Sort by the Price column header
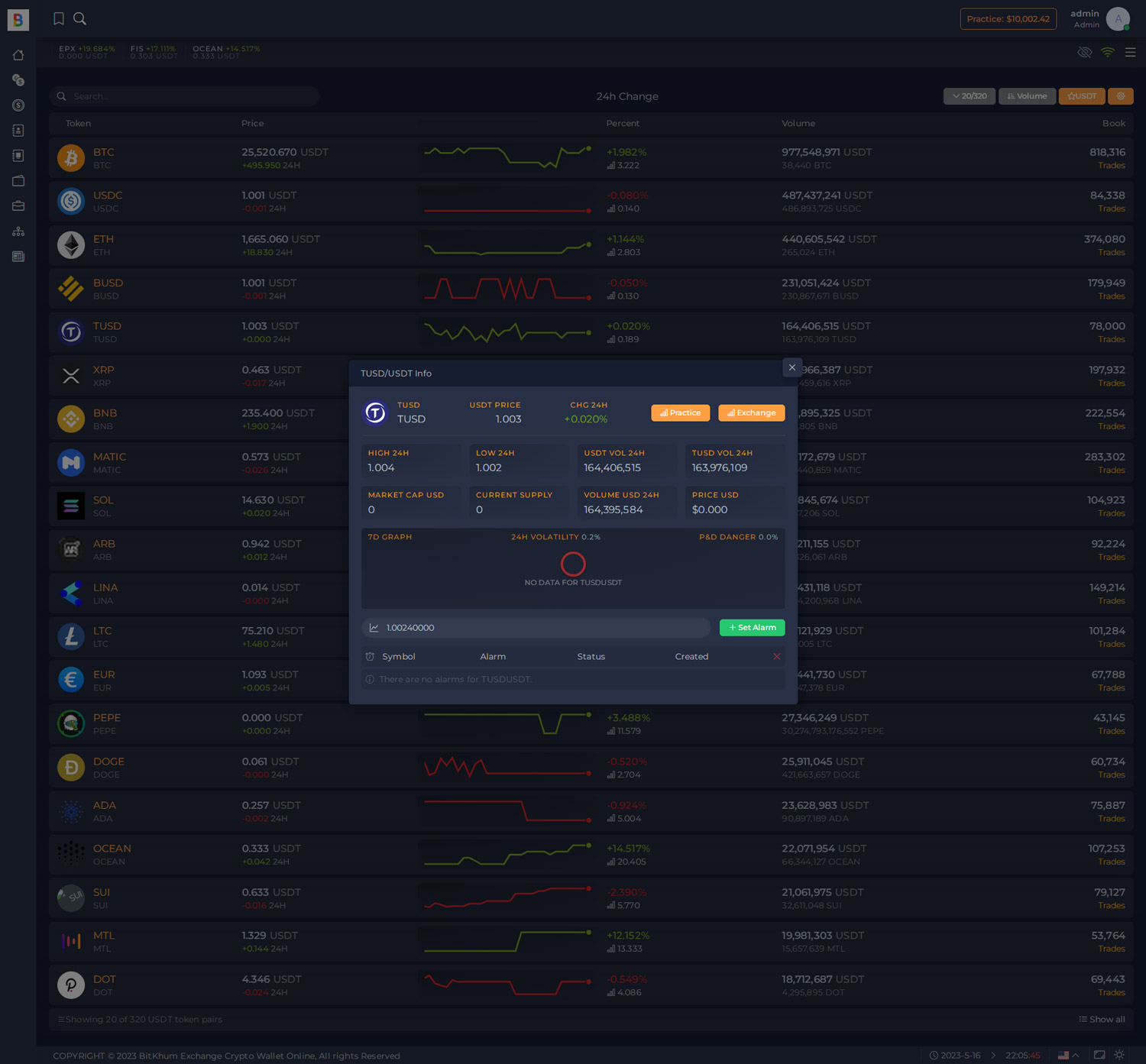1146x1064 pixels. click(253, 124)
